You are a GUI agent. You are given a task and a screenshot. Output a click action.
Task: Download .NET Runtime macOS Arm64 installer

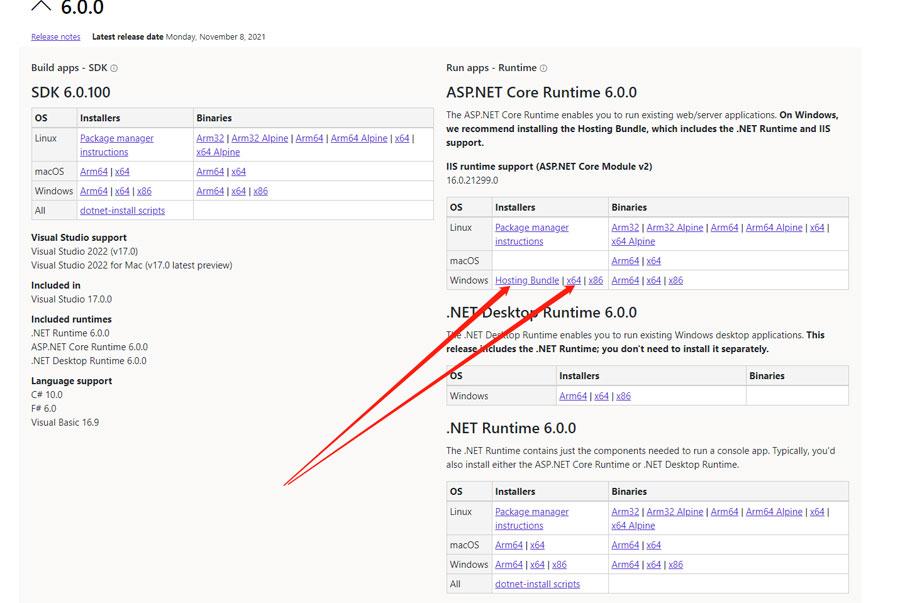pos(509,545)
